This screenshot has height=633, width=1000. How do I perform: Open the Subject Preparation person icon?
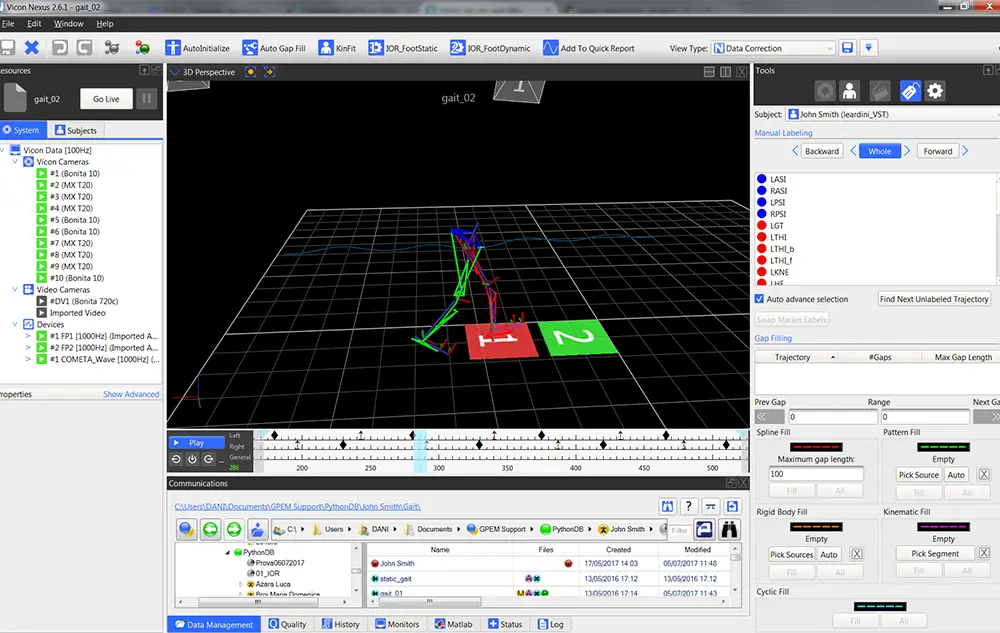(x=849, y=91)
